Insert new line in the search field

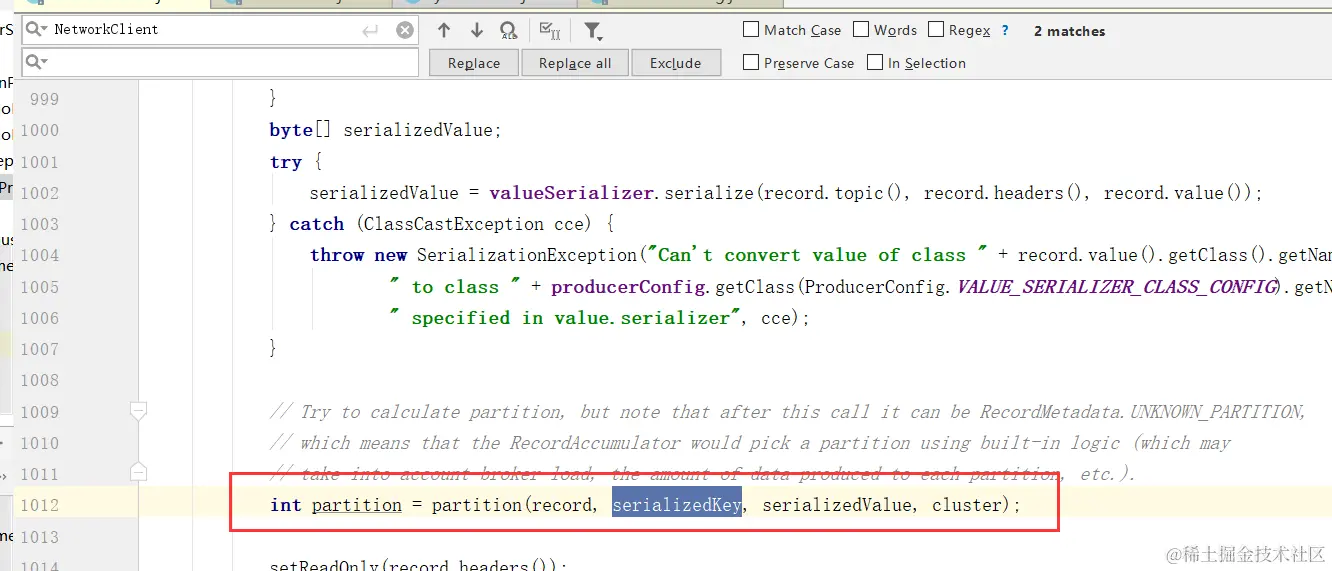pyautogui.click(x=371, y=31)
